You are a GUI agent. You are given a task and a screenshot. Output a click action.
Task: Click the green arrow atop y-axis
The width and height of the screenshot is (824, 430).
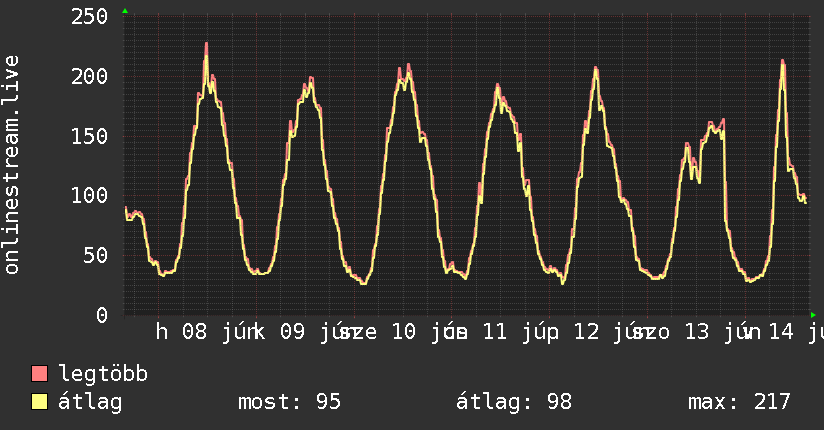[125, 11]
